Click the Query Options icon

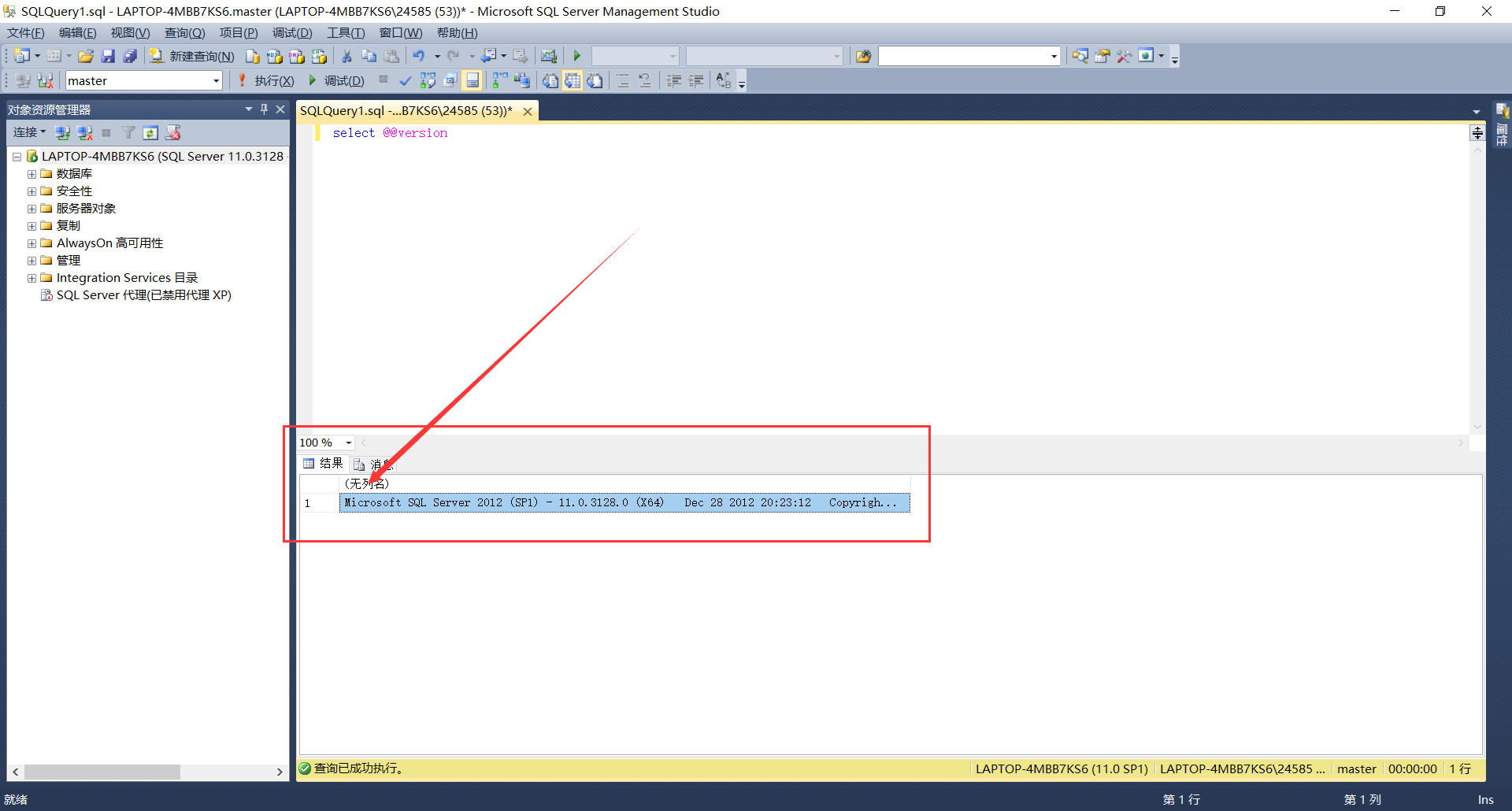click(450, 80)
